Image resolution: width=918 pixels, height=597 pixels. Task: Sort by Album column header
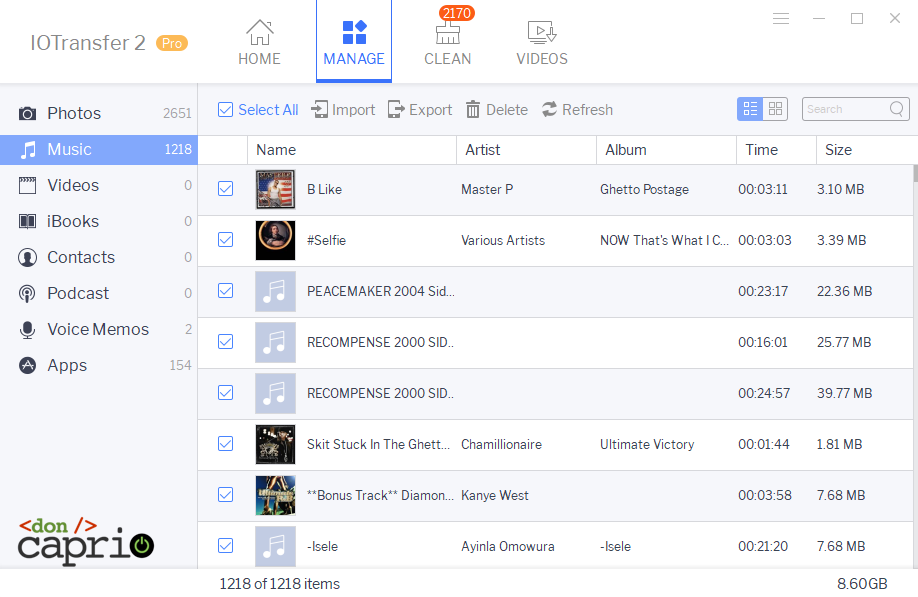click(666, 150)
